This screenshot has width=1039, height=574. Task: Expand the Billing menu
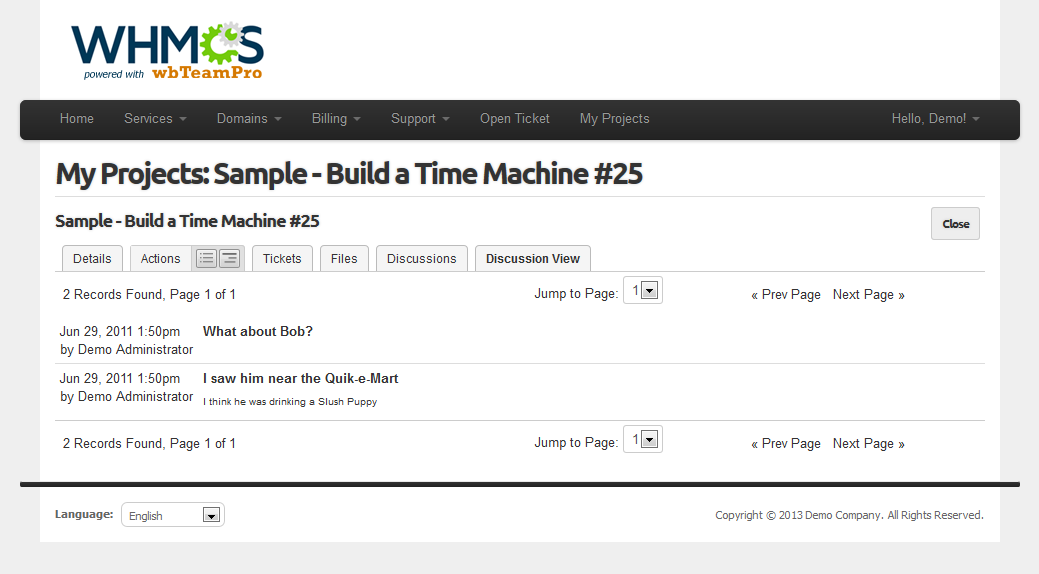(336, 119)
